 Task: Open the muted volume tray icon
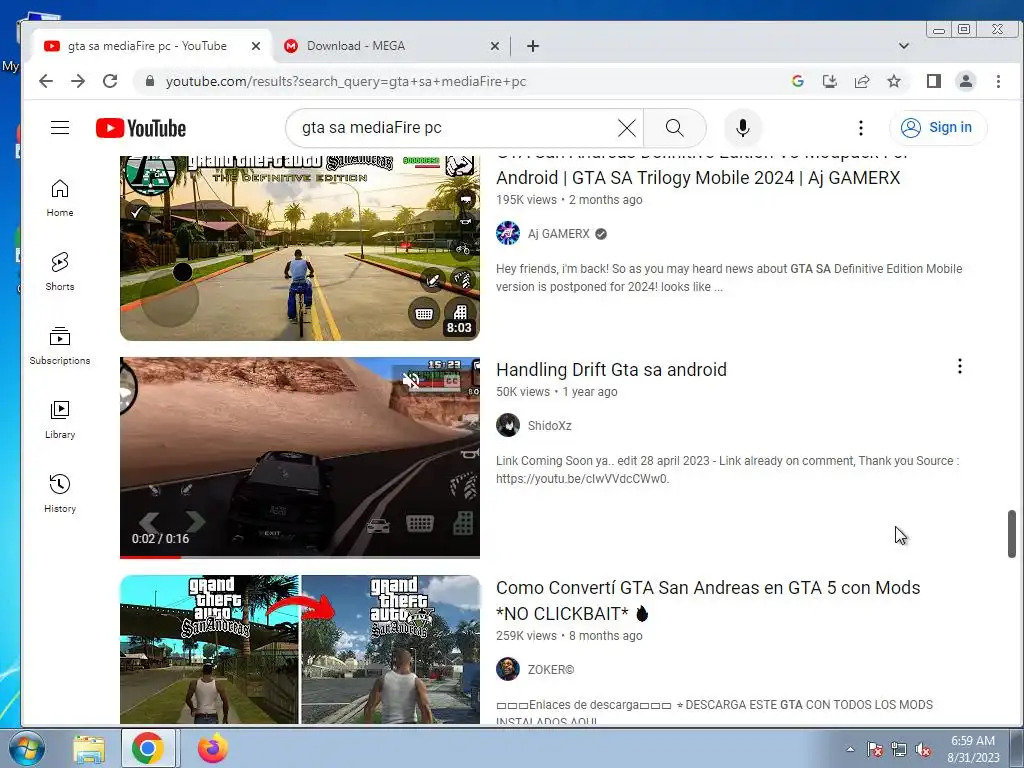point(923,749)
